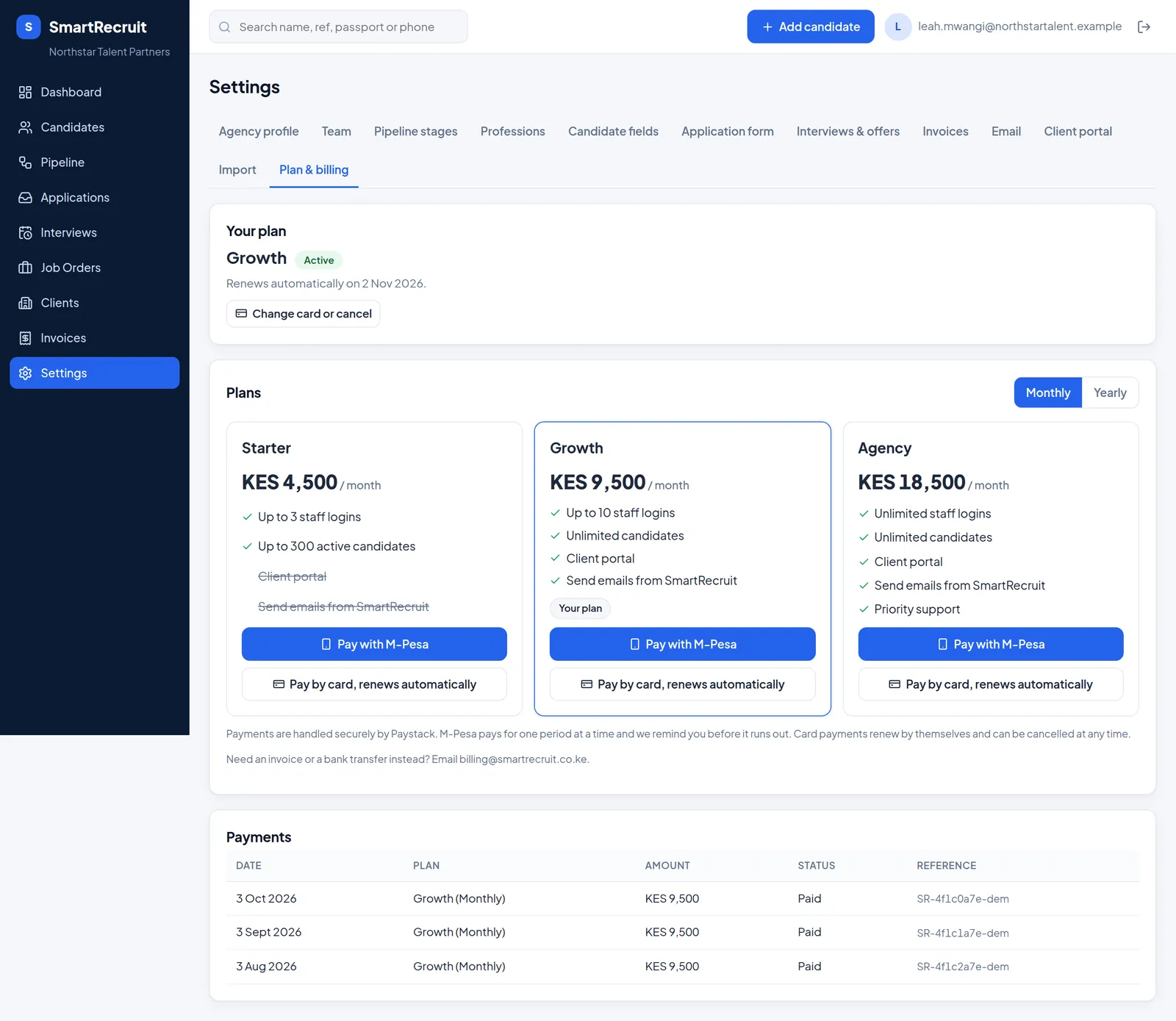The height and width of the screenshot is (1021, 1176).
Task: Go to Candidates in the sidebar
Action: point(94,127)
